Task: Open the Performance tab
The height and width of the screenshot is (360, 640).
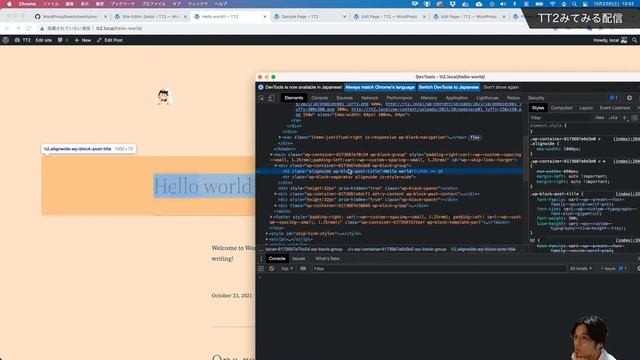Action: pyautogui.click(x=399, y=98)
